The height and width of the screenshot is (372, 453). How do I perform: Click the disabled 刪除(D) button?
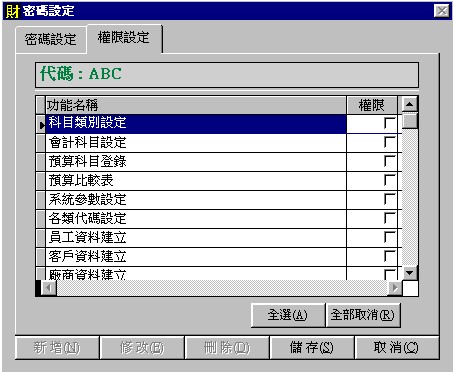point(227,348)
